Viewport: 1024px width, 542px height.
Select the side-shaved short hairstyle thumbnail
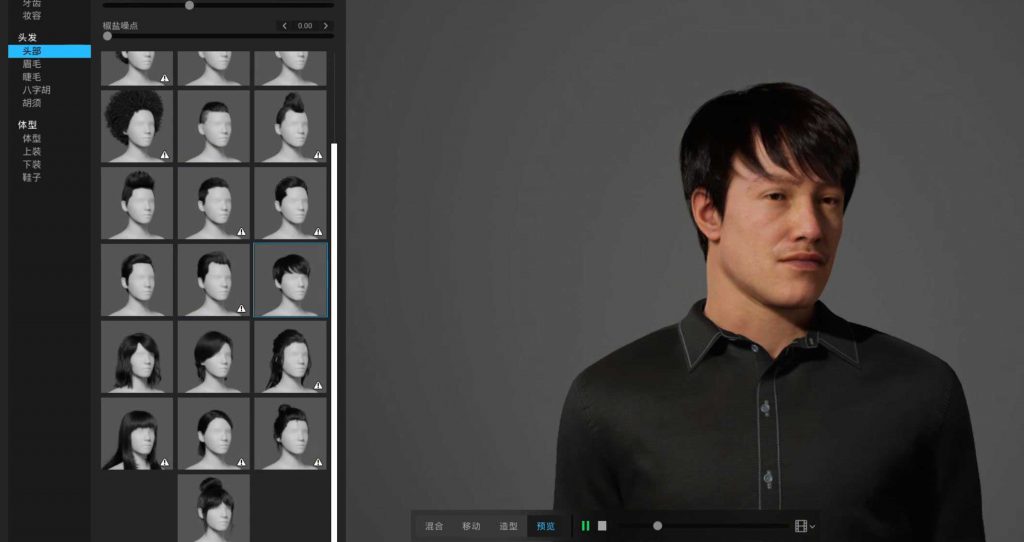tap(214, 126)
